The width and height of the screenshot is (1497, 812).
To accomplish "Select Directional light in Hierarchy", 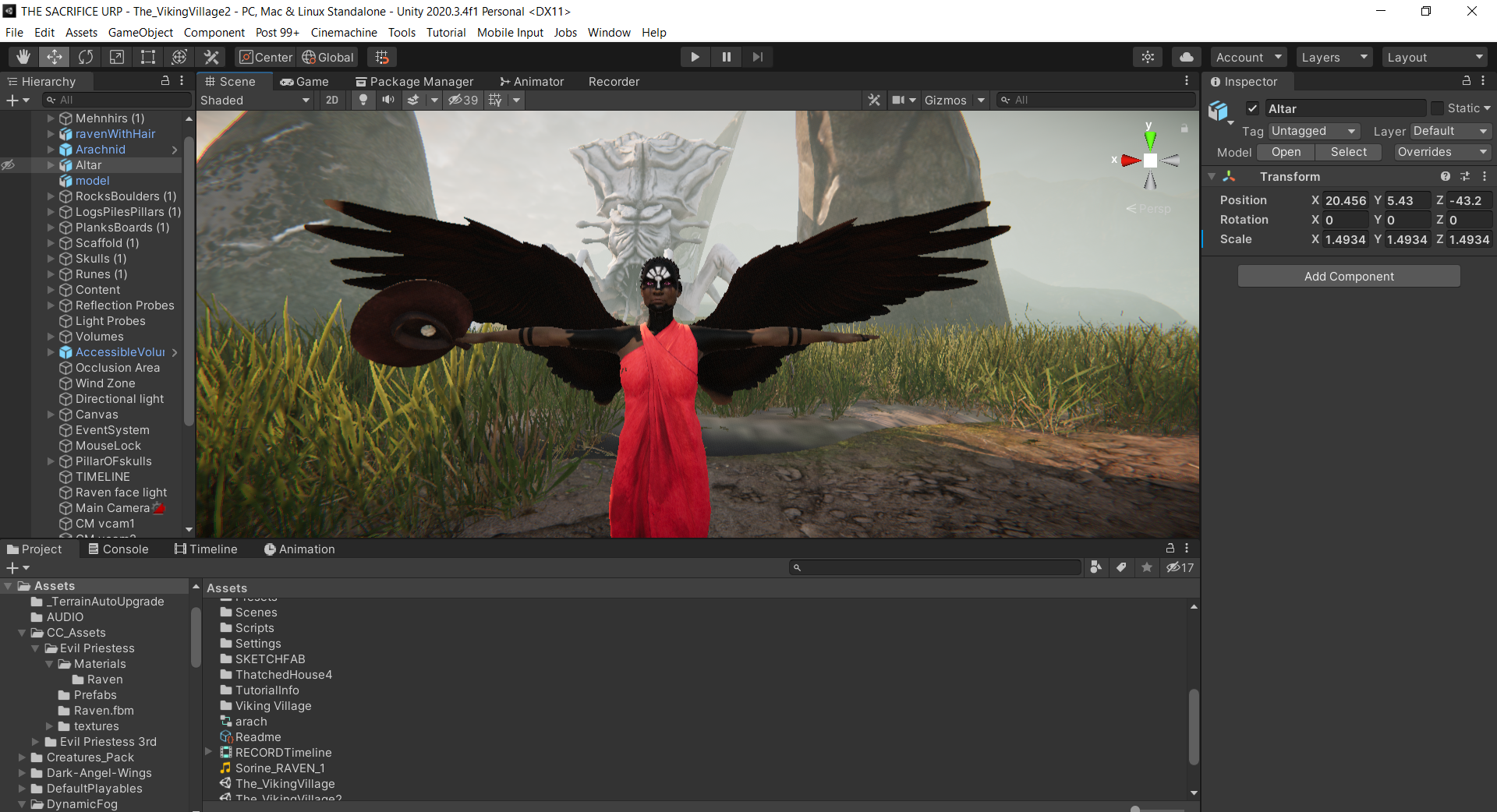I will click(x=119, y=399).
